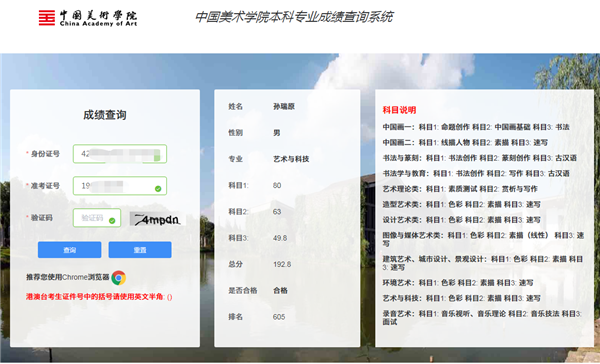Viewport: 600px width, 364px height.
Task: Click the Chrome browser icon
Action: [119, 278]
